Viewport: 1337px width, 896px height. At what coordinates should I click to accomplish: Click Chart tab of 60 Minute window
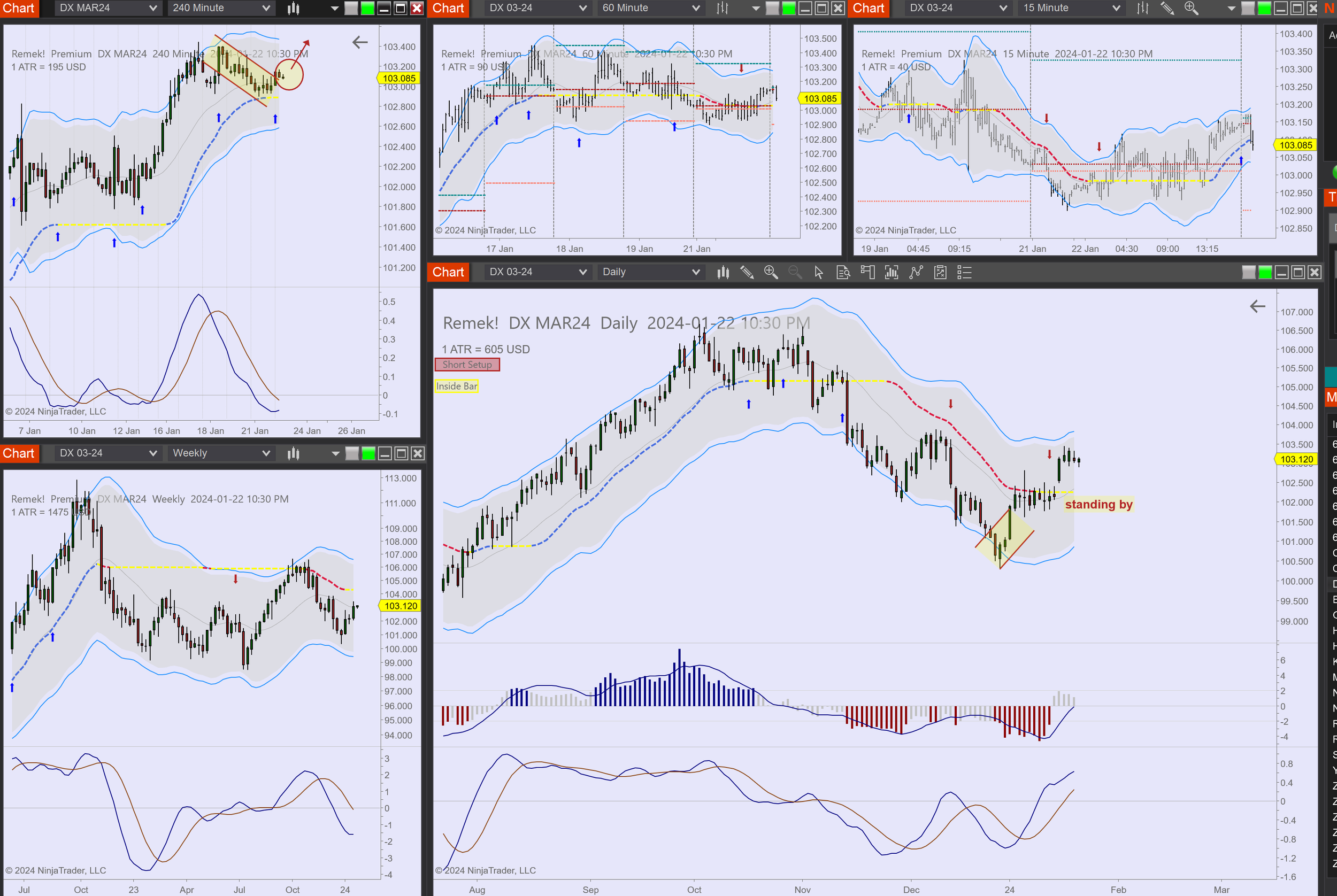coord(448,8)
